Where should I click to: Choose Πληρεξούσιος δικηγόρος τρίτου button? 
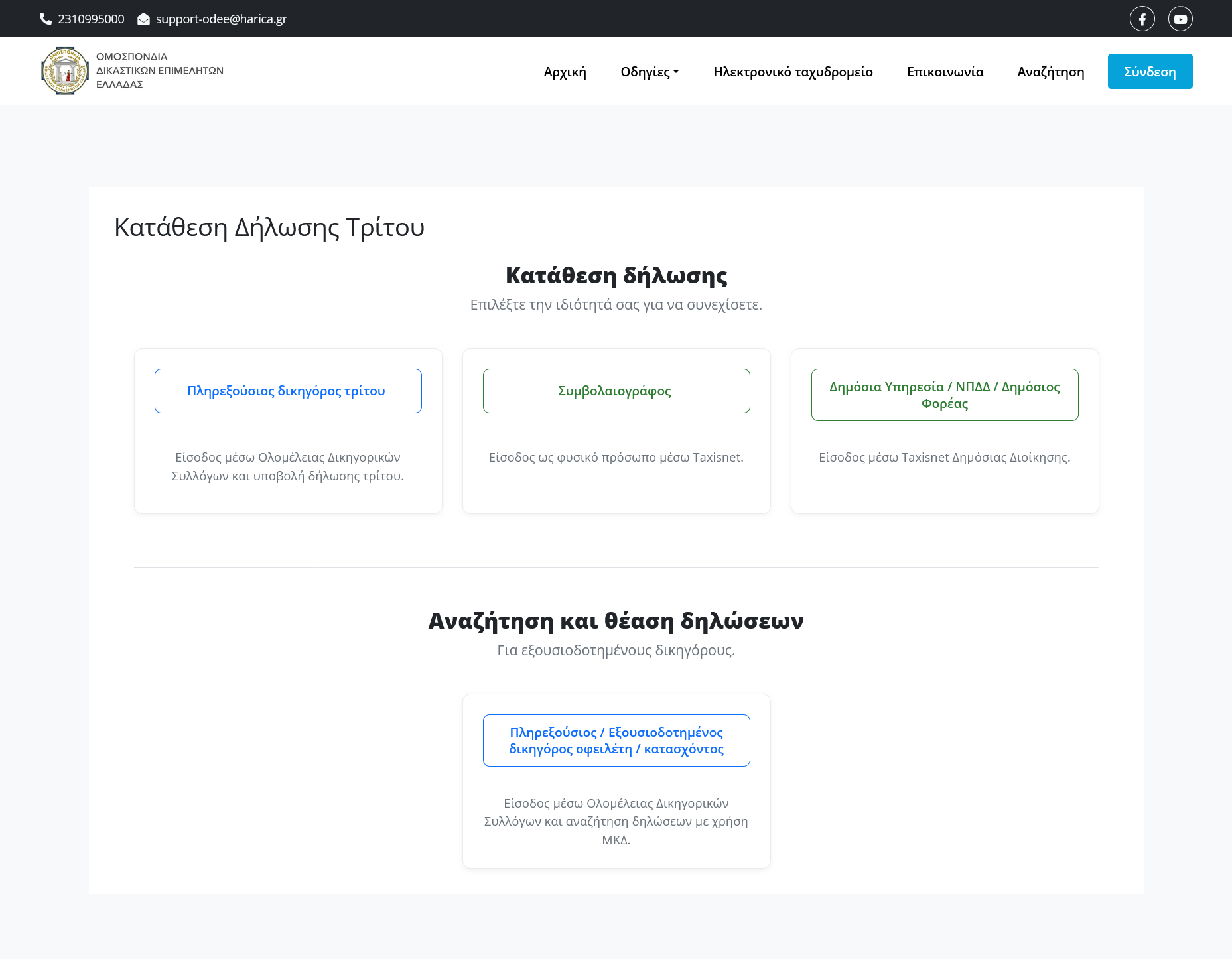[288, 391]
